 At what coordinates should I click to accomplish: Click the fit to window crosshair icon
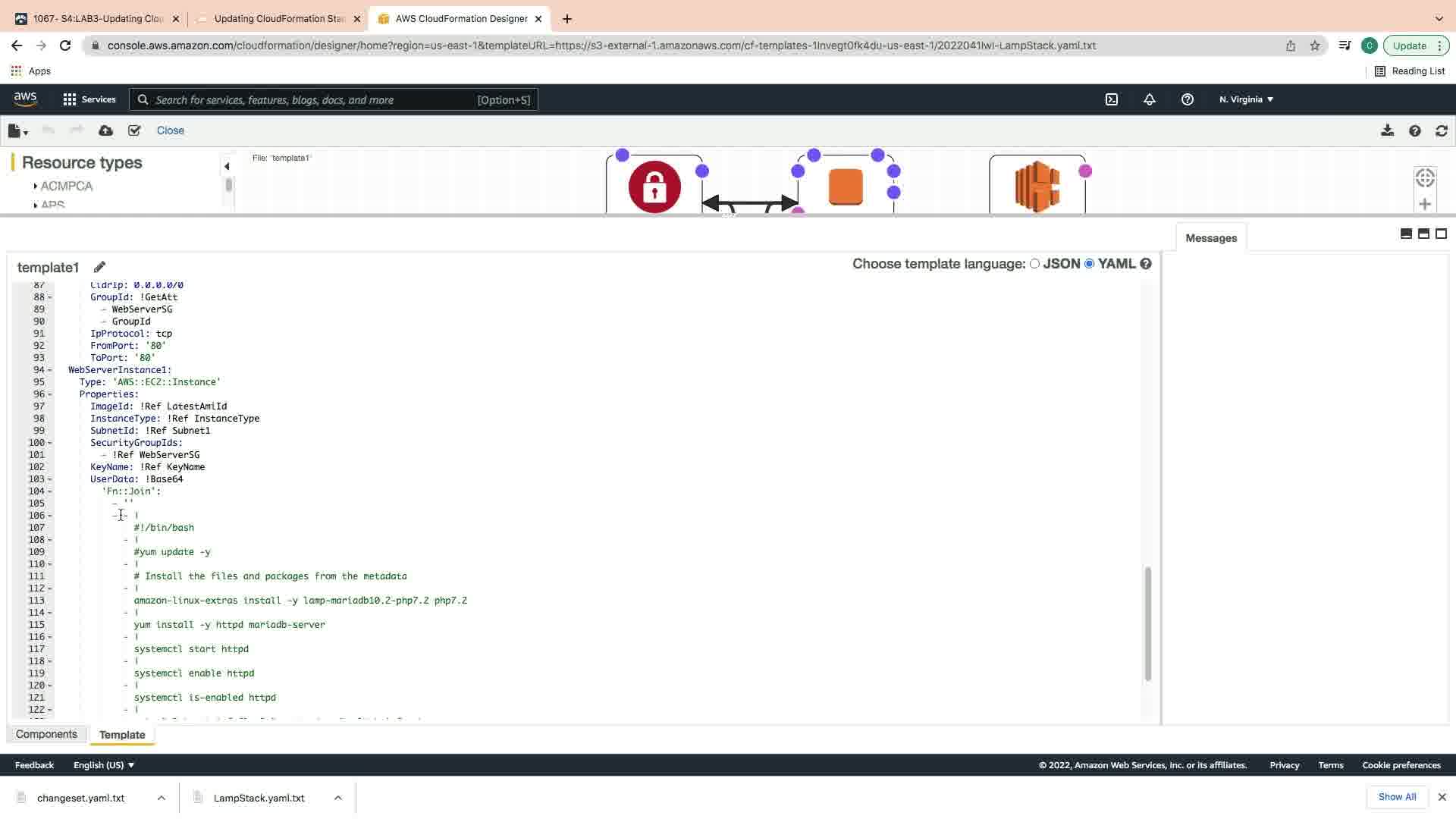point(1424,178)
